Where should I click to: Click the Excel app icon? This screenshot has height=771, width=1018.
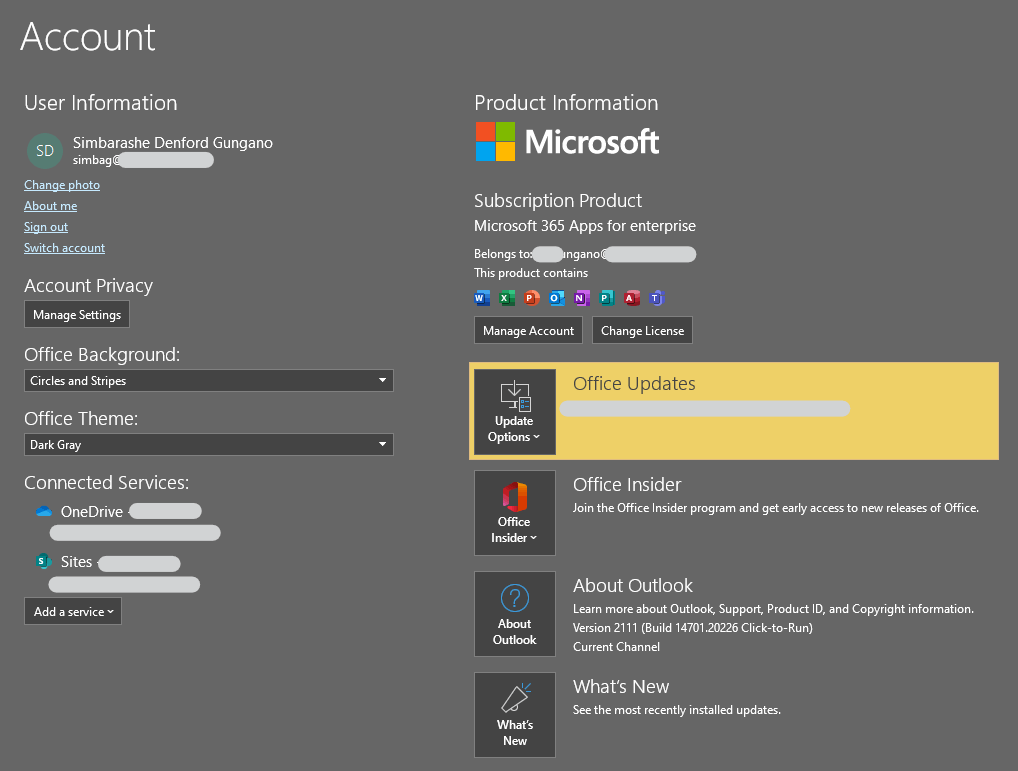point(506,298)
